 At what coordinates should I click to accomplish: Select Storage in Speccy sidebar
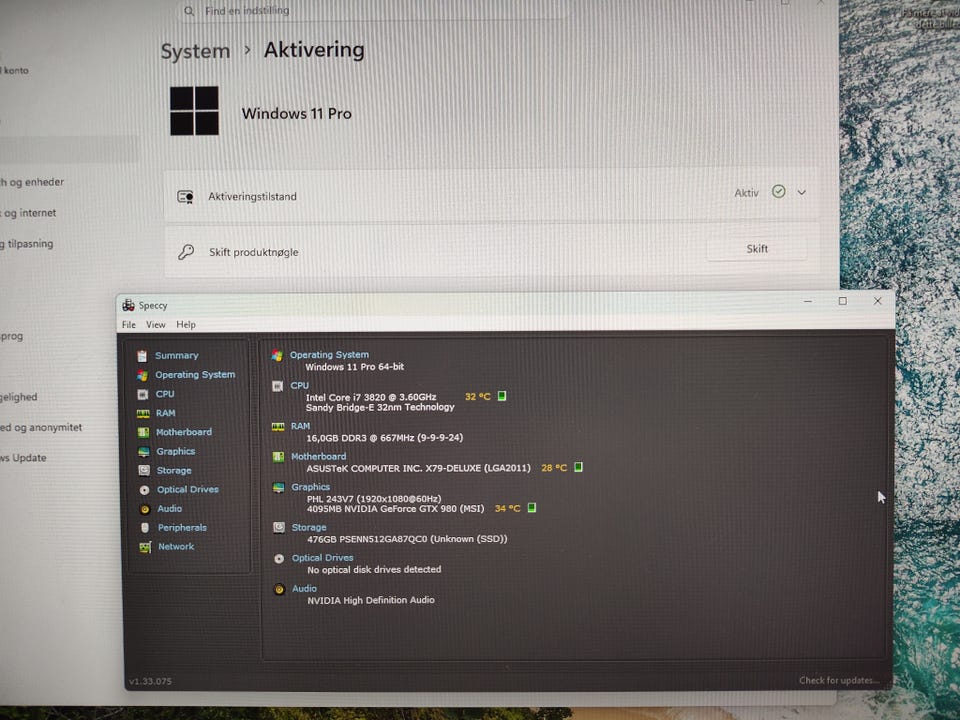174,470
